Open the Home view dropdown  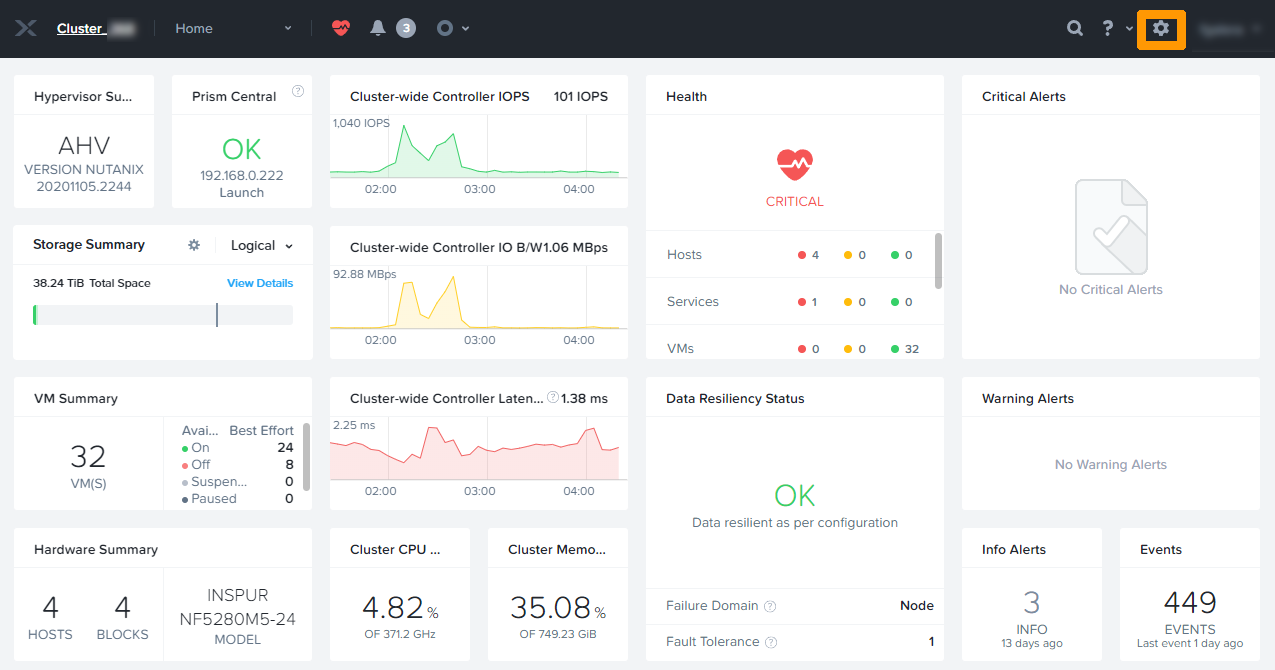tap(233, 29)
